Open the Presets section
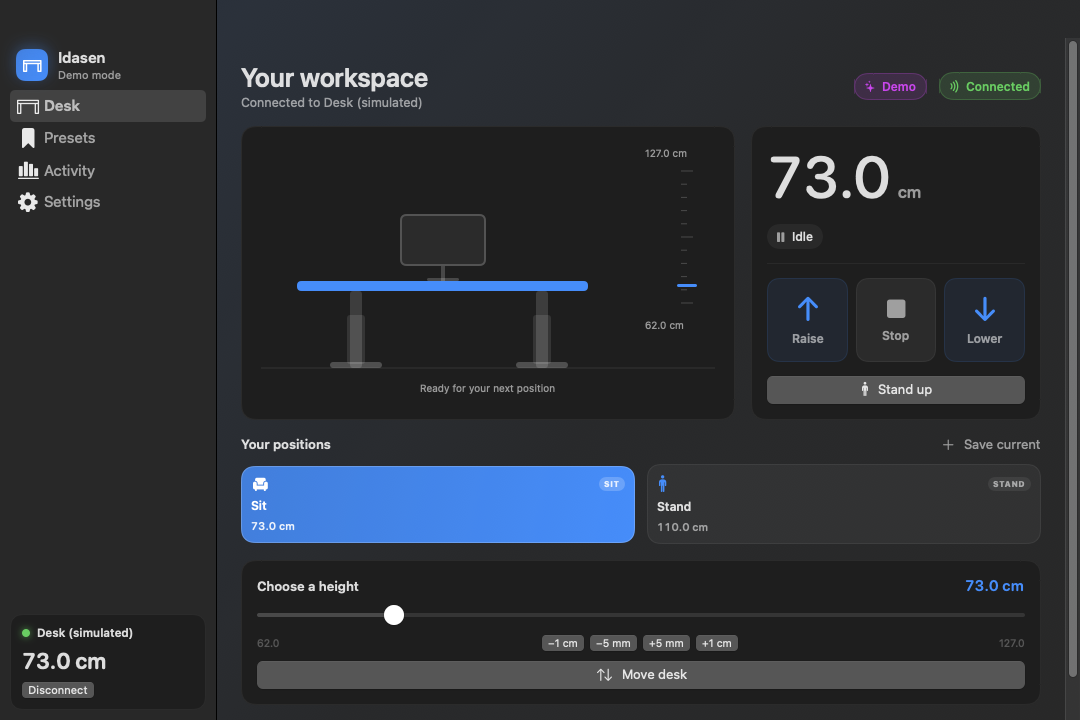Screen dimensions: 1080x720 [x=107, y=138]
